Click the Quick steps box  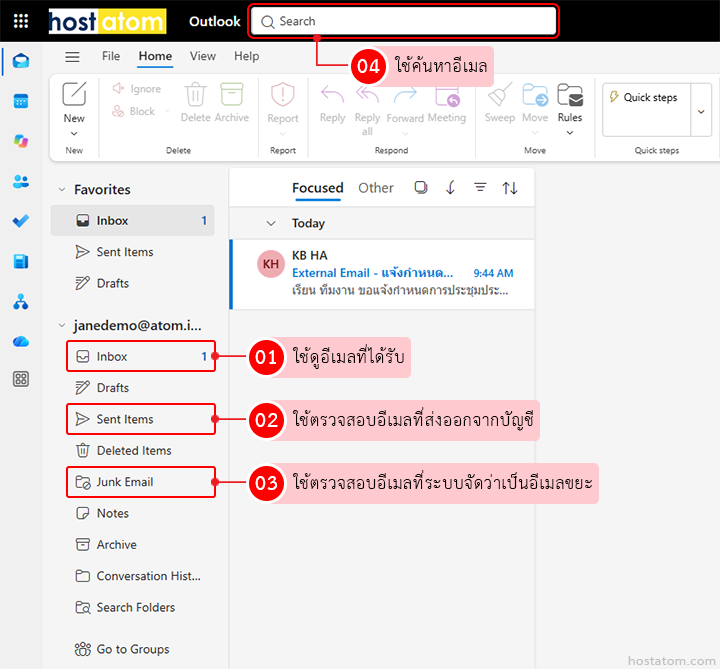[647, 110]
